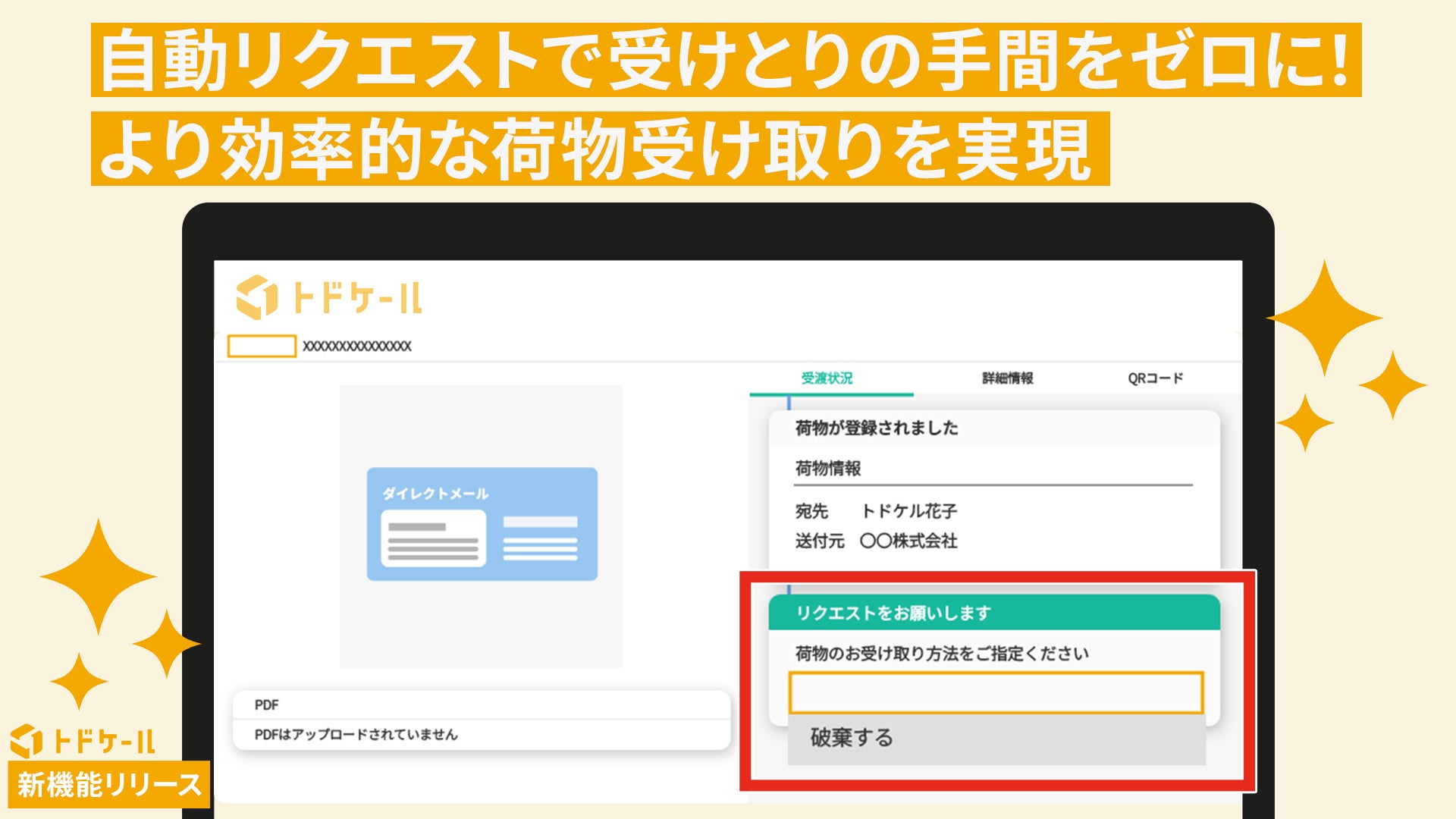Click the xxxxxxxxxxxxxxxx ID text
This screenshot has width=1456, height=819.
[x=357, y=347]
